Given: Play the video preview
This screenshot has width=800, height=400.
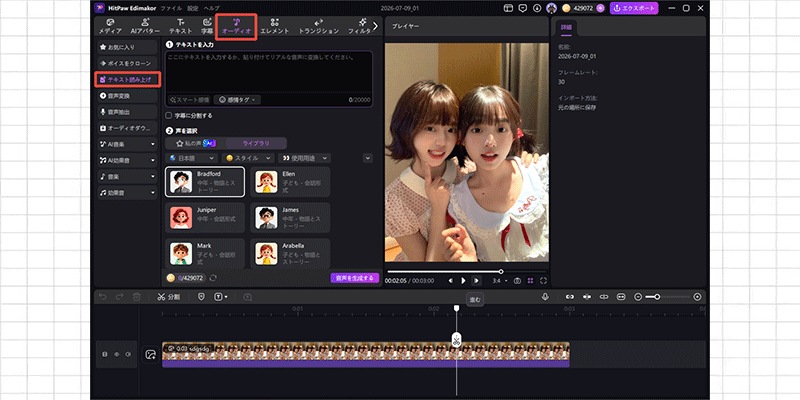Looking at the screenshot, I should pos(463,281).
